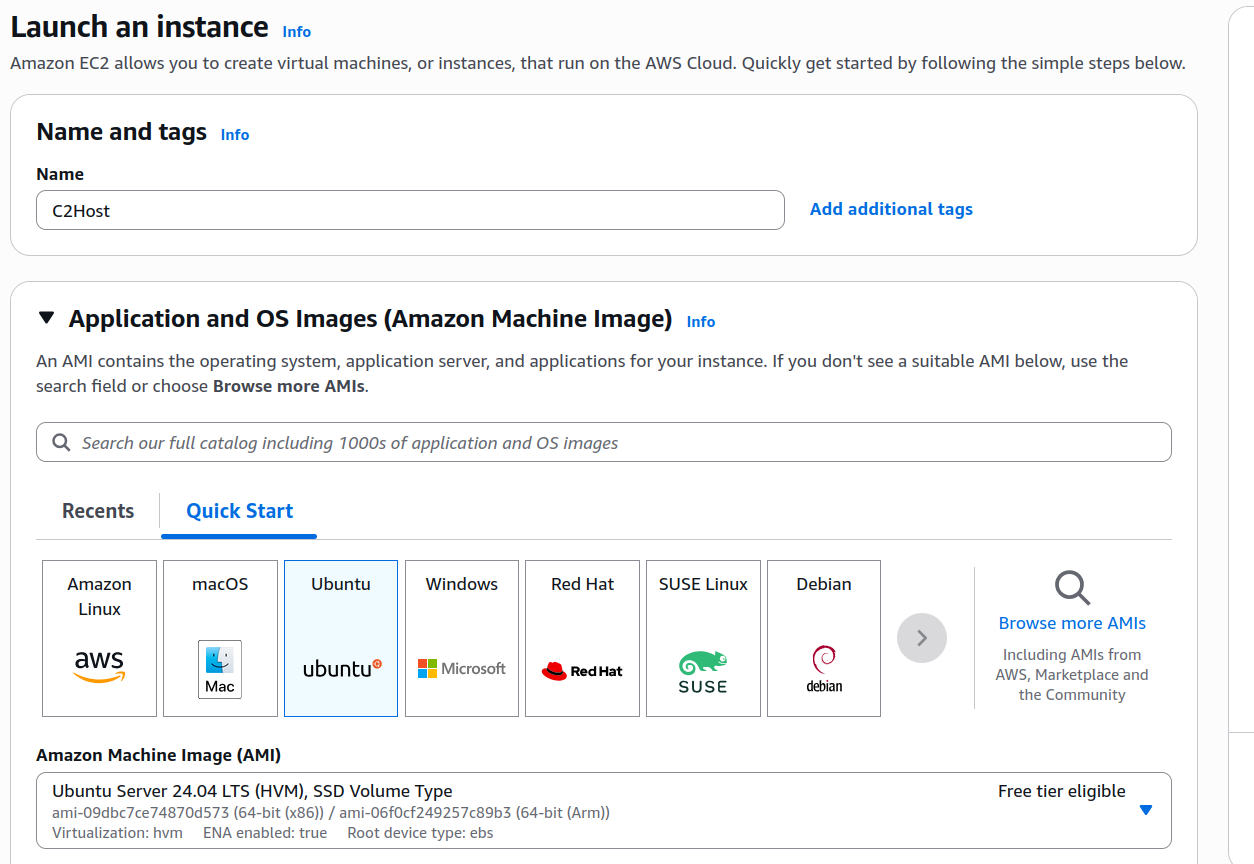Switch to the Recents tab
The height and width of the screenshot is (864, 1254).
pos(98,511)
